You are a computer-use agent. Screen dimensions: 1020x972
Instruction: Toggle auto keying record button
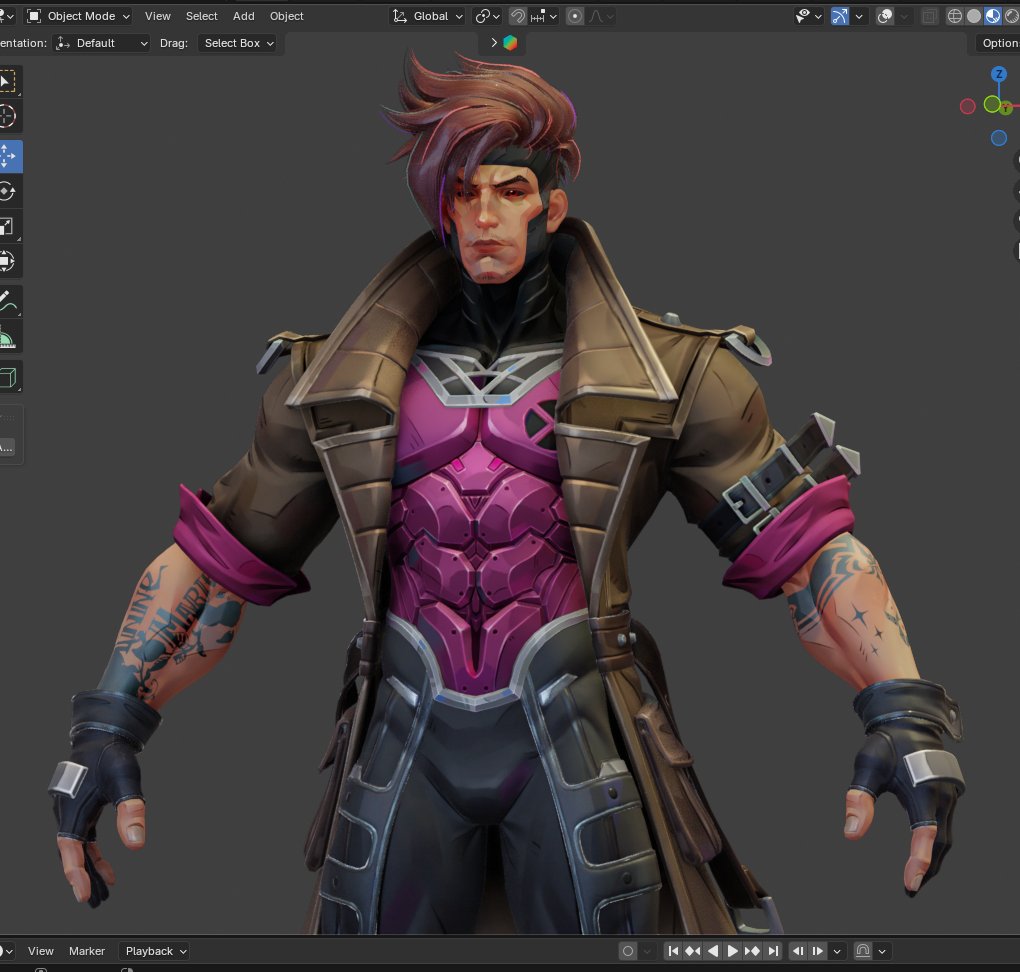(628, 951)
